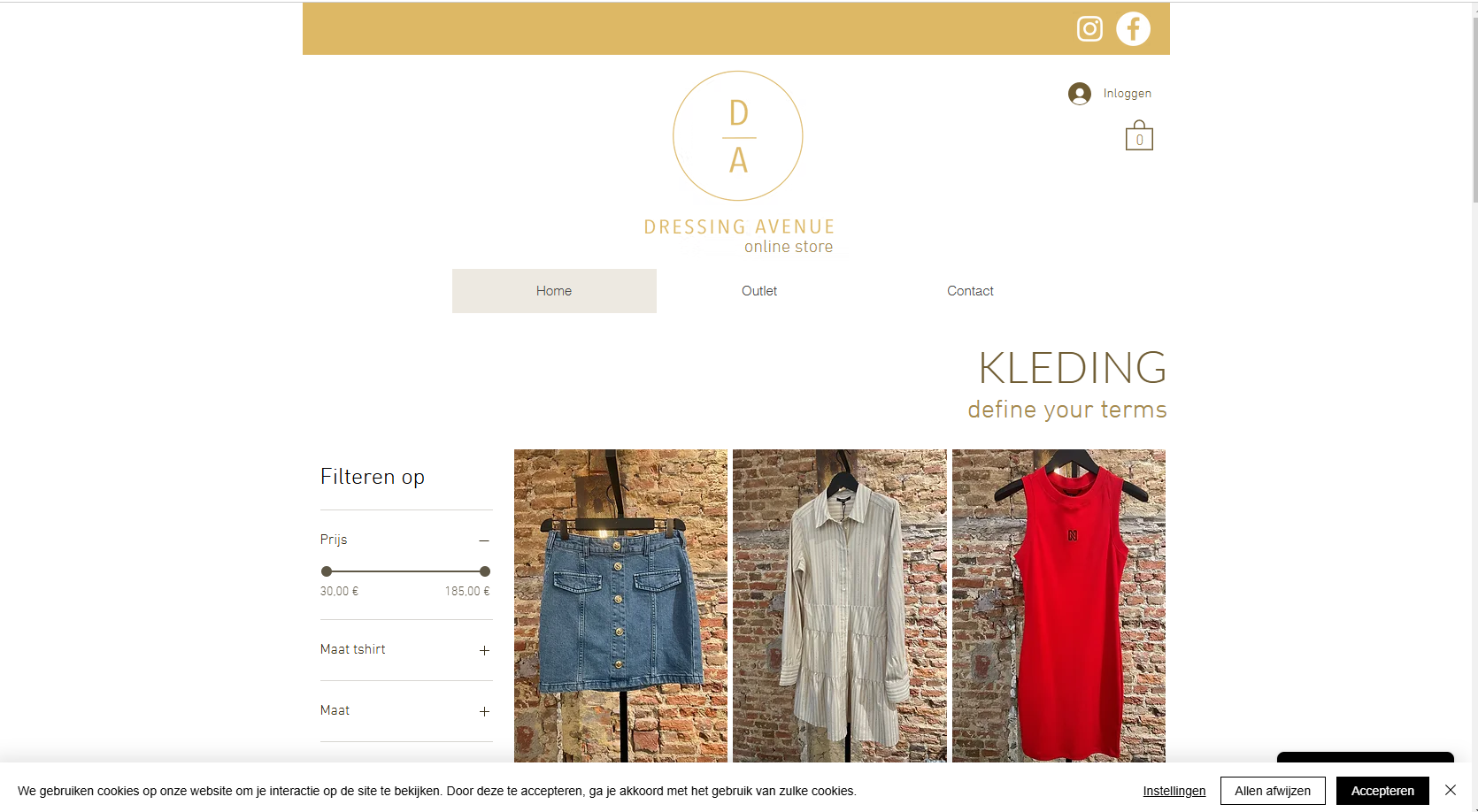The height and width of the screenshot is (812, 1478).
Task: Dismiss cookie banner with X icon
Action: [x=1451, y=790]
